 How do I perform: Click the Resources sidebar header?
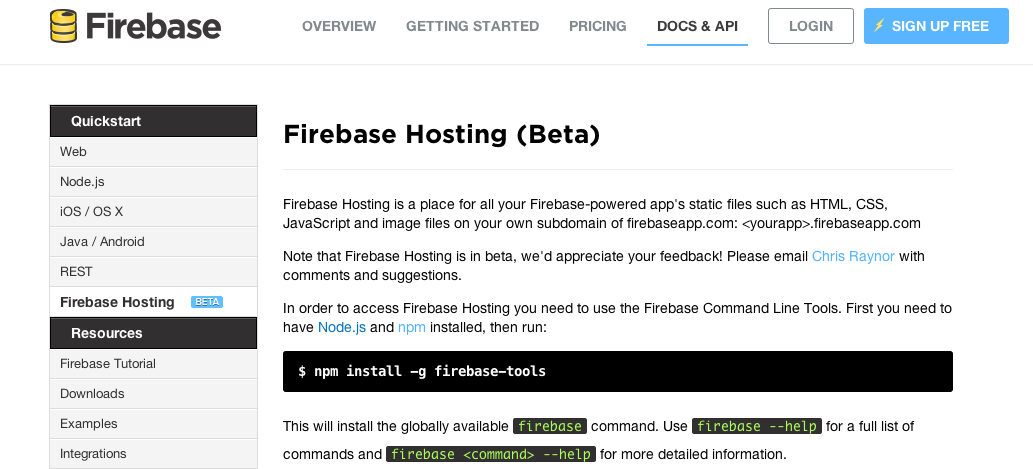(153, 333)
